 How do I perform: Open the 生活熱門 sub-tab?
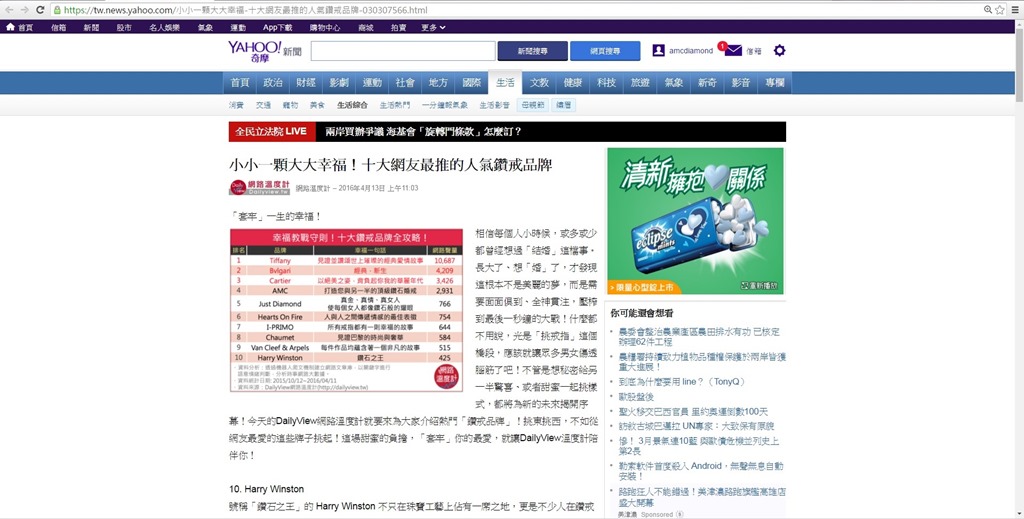click(x=394, y=105)
